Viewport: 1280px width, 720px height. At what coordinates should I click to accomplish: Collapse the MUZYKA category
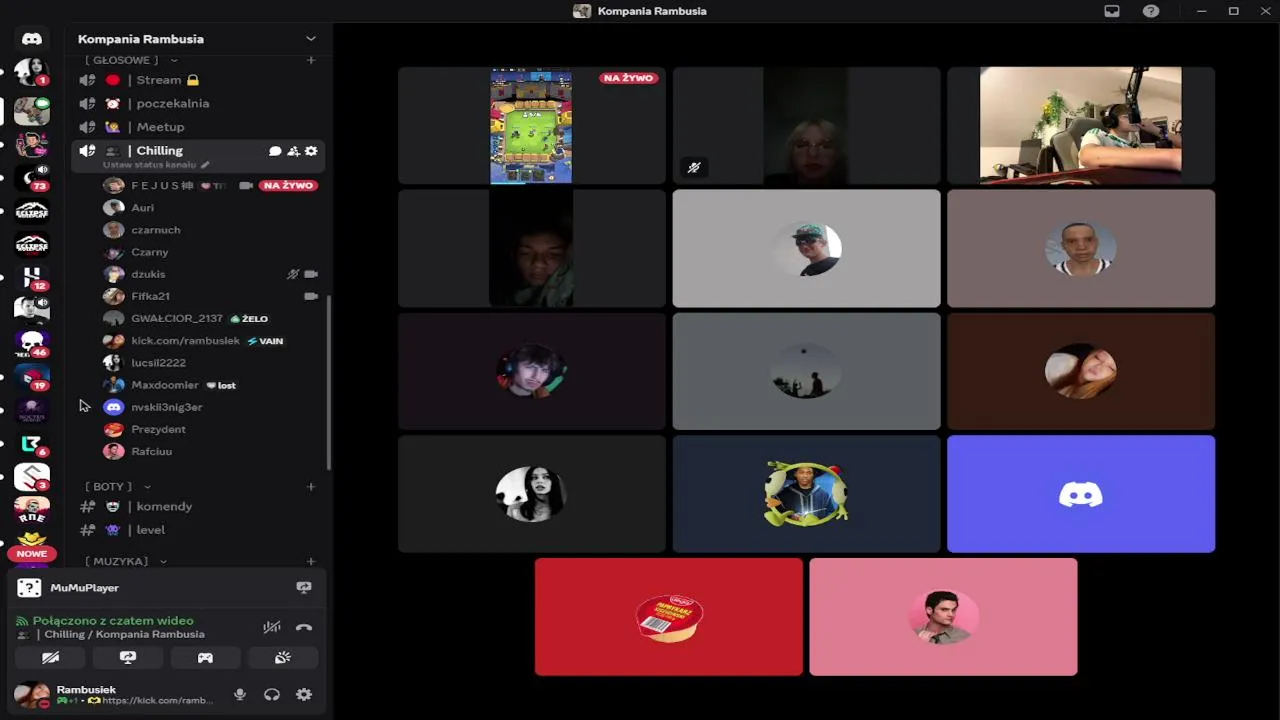pyautogui.click(x=126, y=561)
